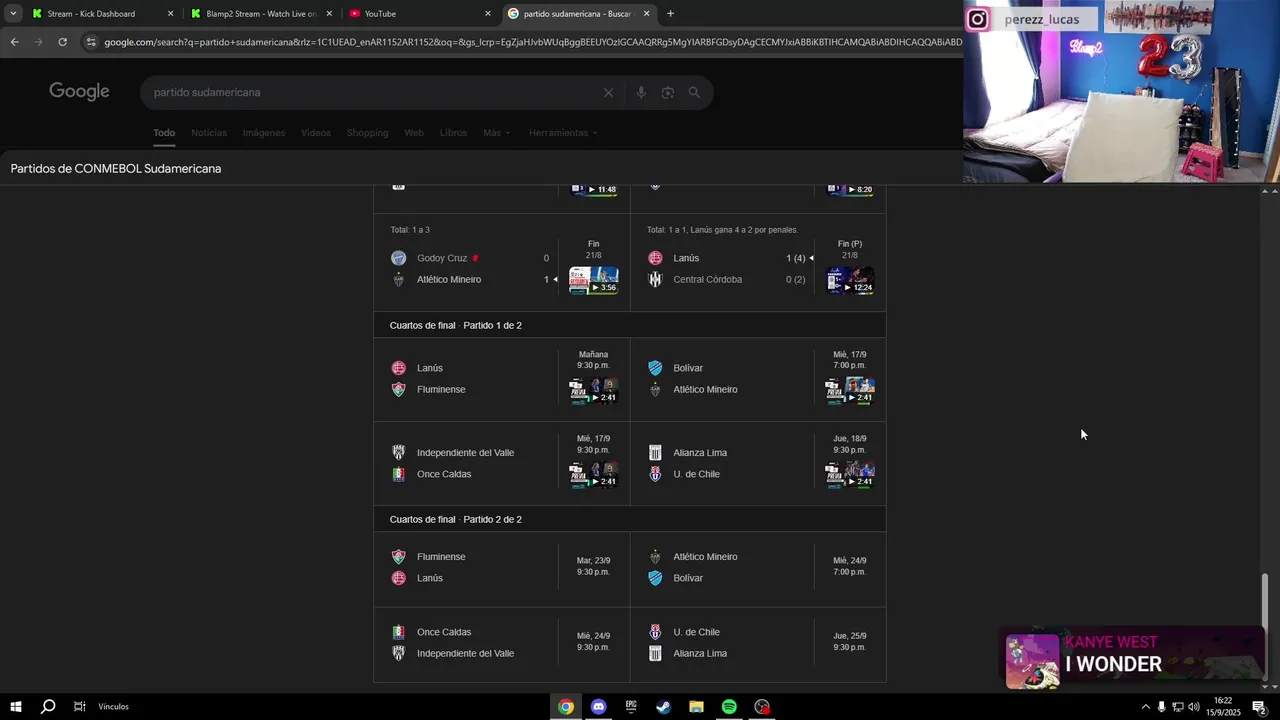The width and height of the screenshot is (1280, 720).
Task: Play Independiente del Valle vs Once Caldas preview
Action: tap(593, 474)
